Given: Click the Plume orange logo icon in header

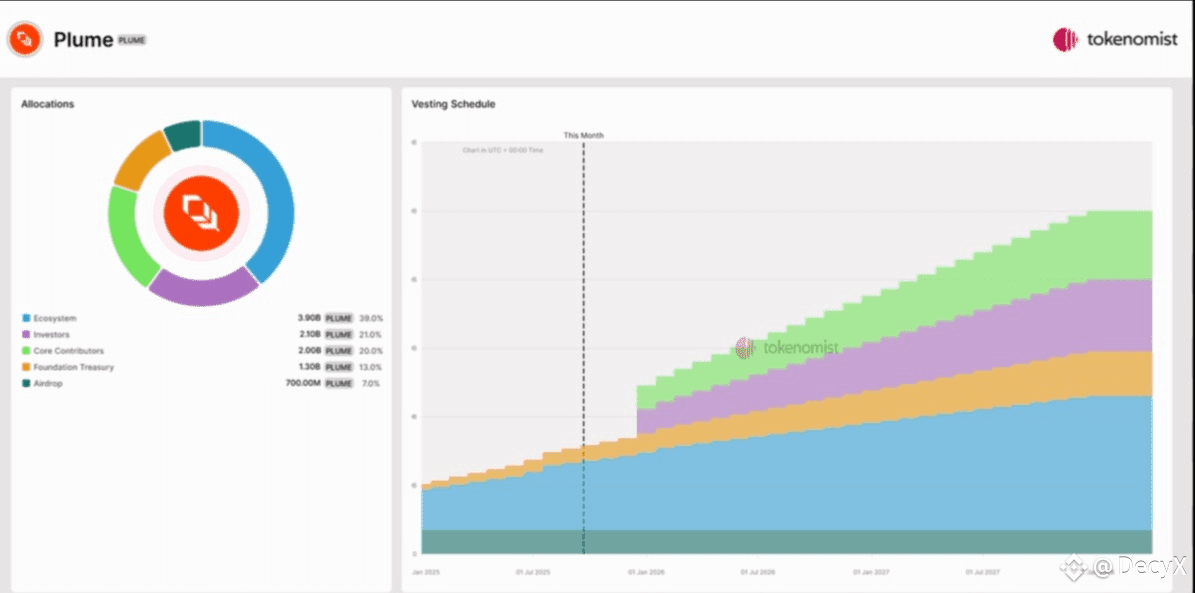Looking at the screenshot, I should click(x=25, y=39).
